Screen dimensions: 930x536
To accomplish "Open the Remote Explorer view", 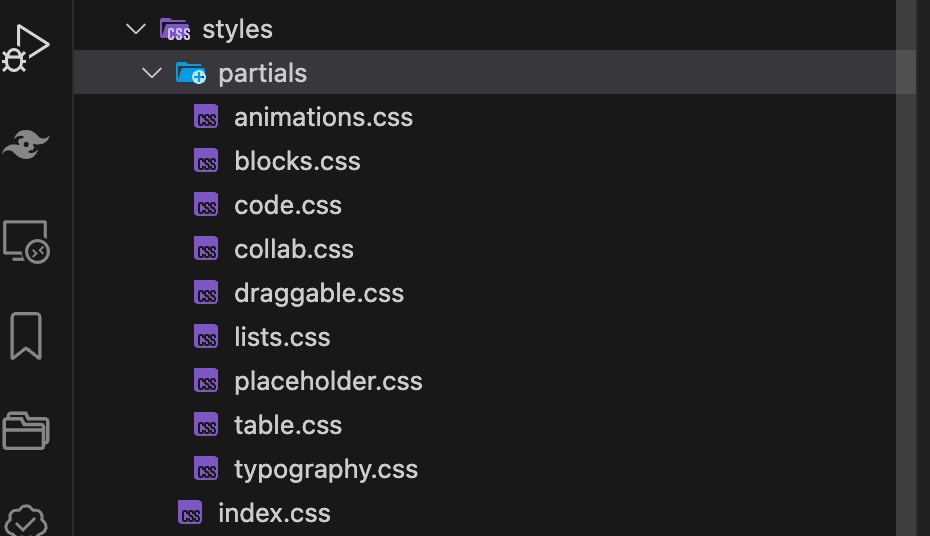I will pyautogui.click(x=26, y=241).
